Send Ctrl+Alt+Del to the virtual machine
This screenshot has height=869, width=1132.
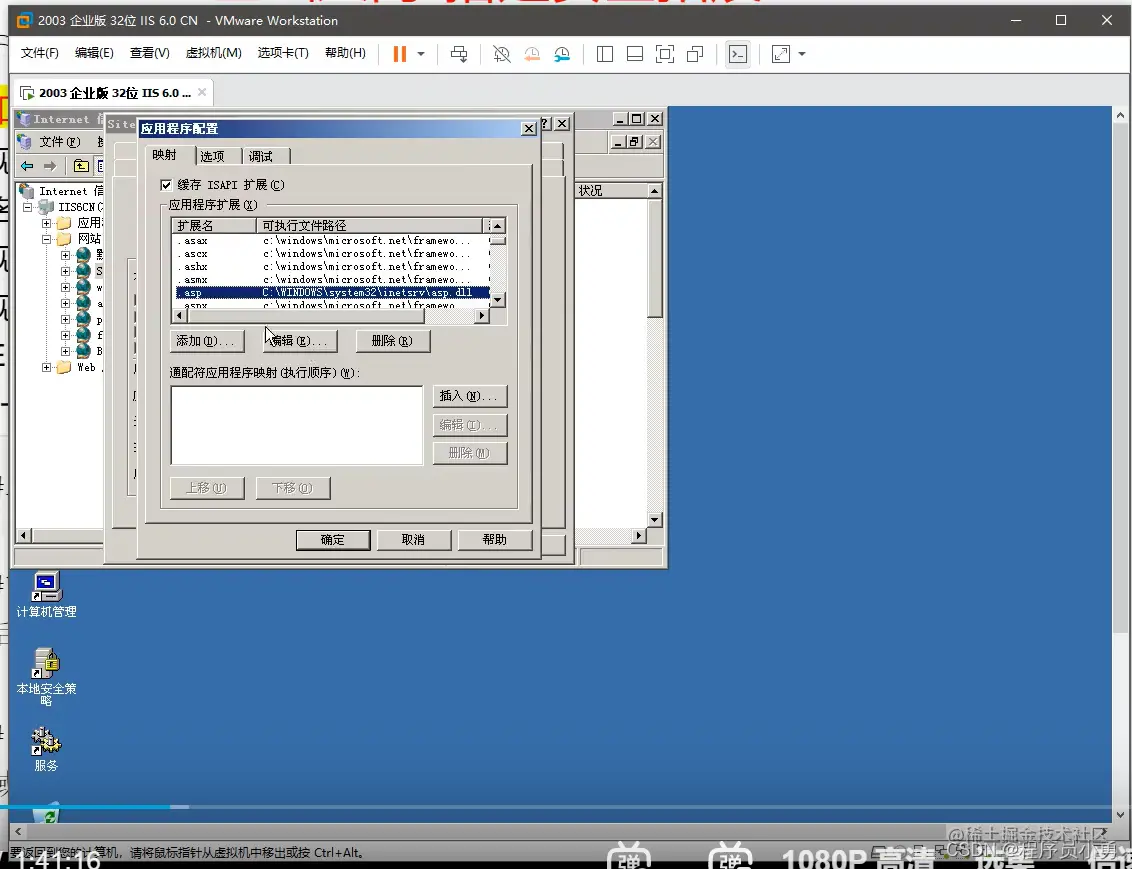458,54
